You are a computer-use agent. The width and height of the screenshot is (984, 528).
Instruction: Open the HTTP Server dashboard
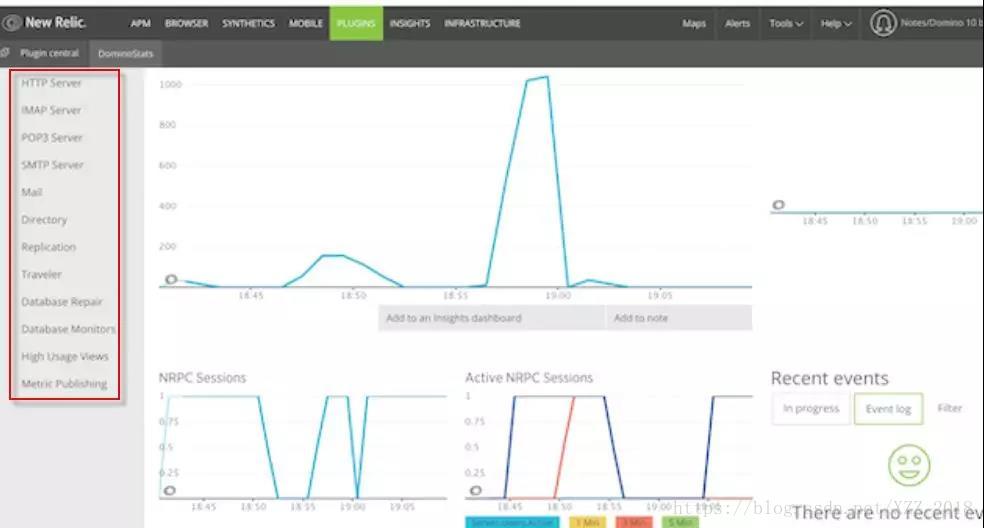[x=51, y=83]
